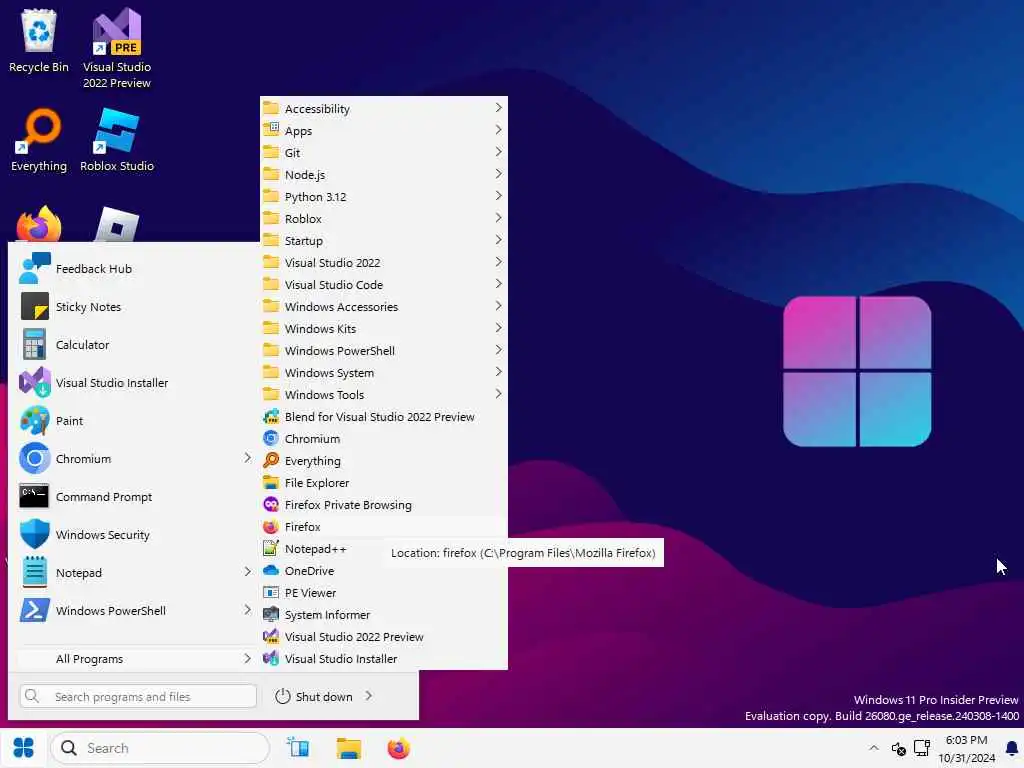Open Chromium in All Programs list

tap(383, 439)
